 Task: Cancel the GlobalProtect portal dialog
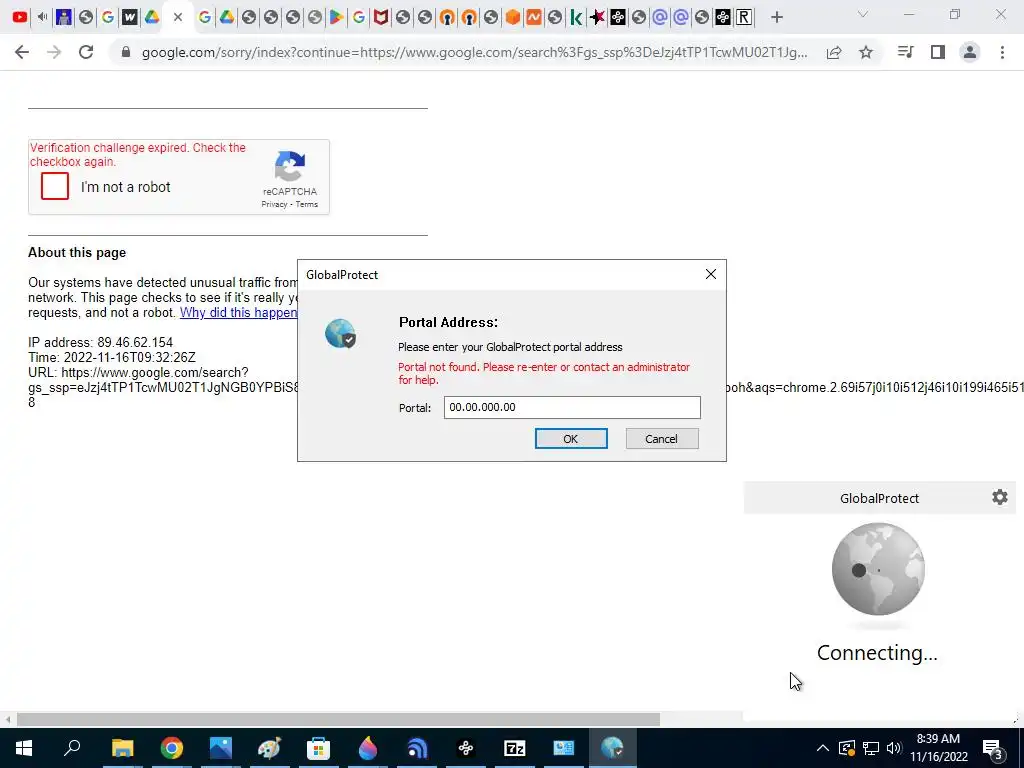(662, 439)
